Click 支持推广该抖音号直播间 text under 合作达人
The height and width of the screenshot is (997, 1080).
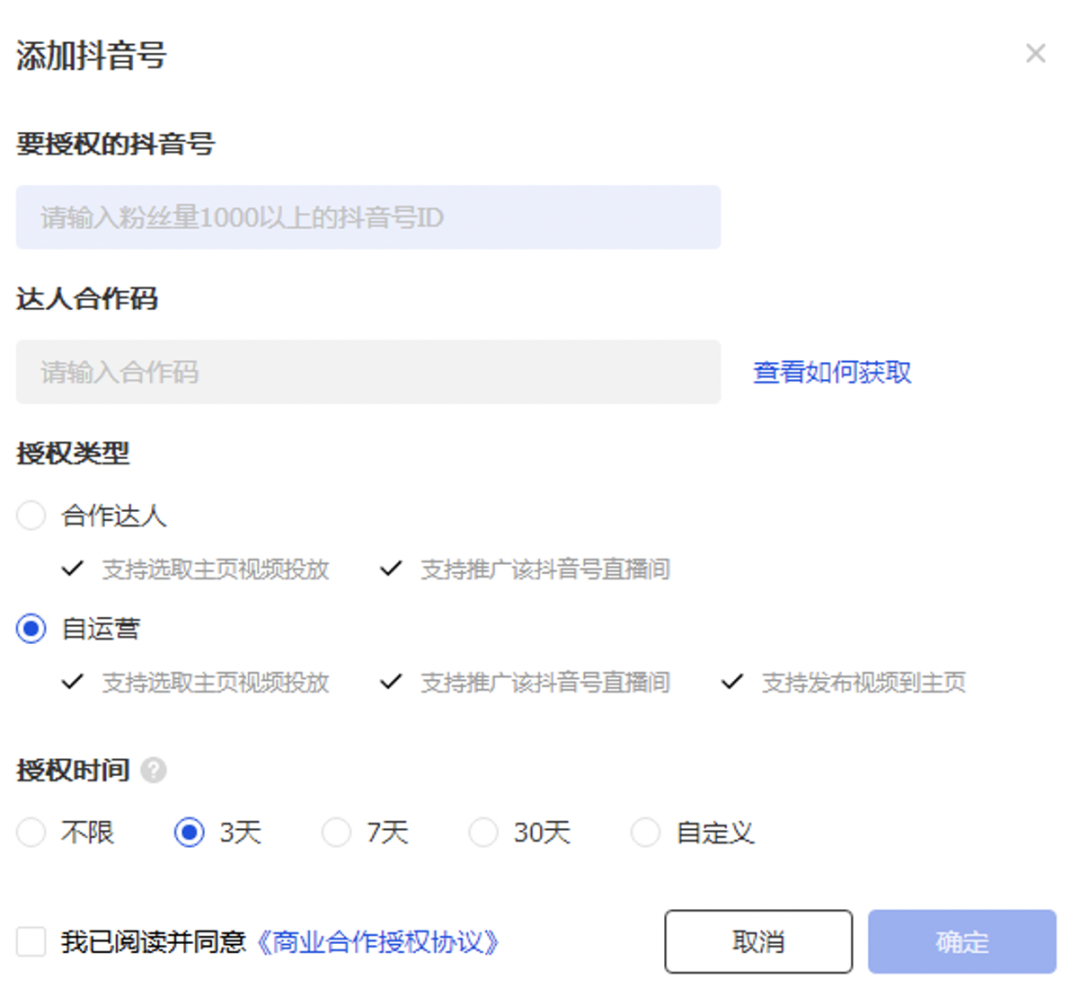click(546, 569)
